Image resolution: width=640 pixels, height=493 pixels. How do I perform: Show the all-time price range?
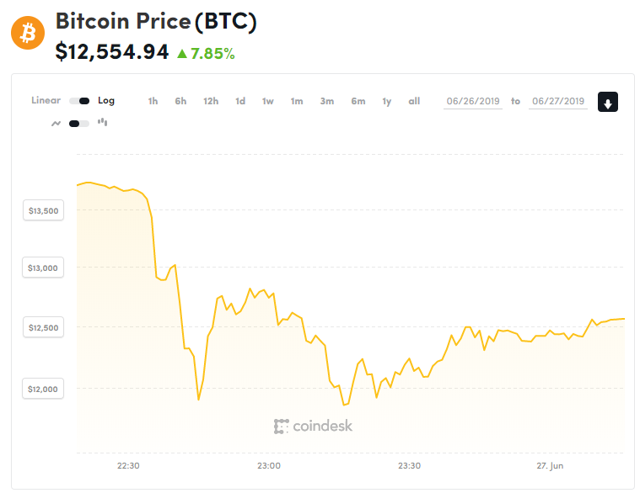click(414, 101)
